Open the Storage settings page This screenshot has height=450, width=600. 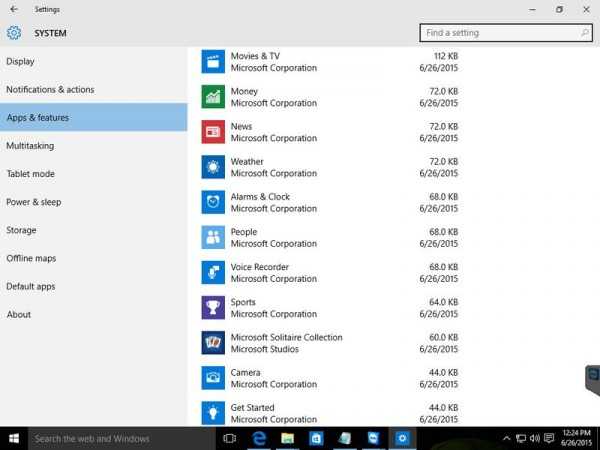[94, 230]
